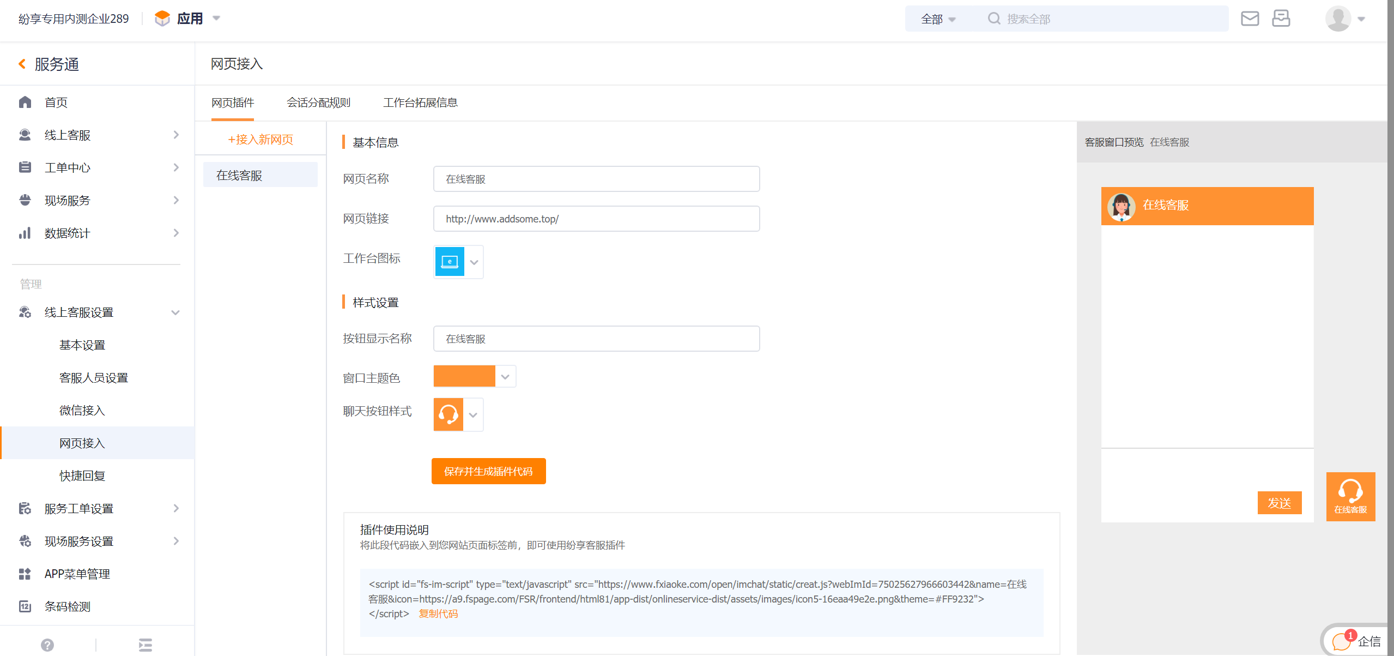The height and width of the screenshot is (656, 1394).
Task: Switch to the 会话分配规则 tab
Action: click(319, 103)
